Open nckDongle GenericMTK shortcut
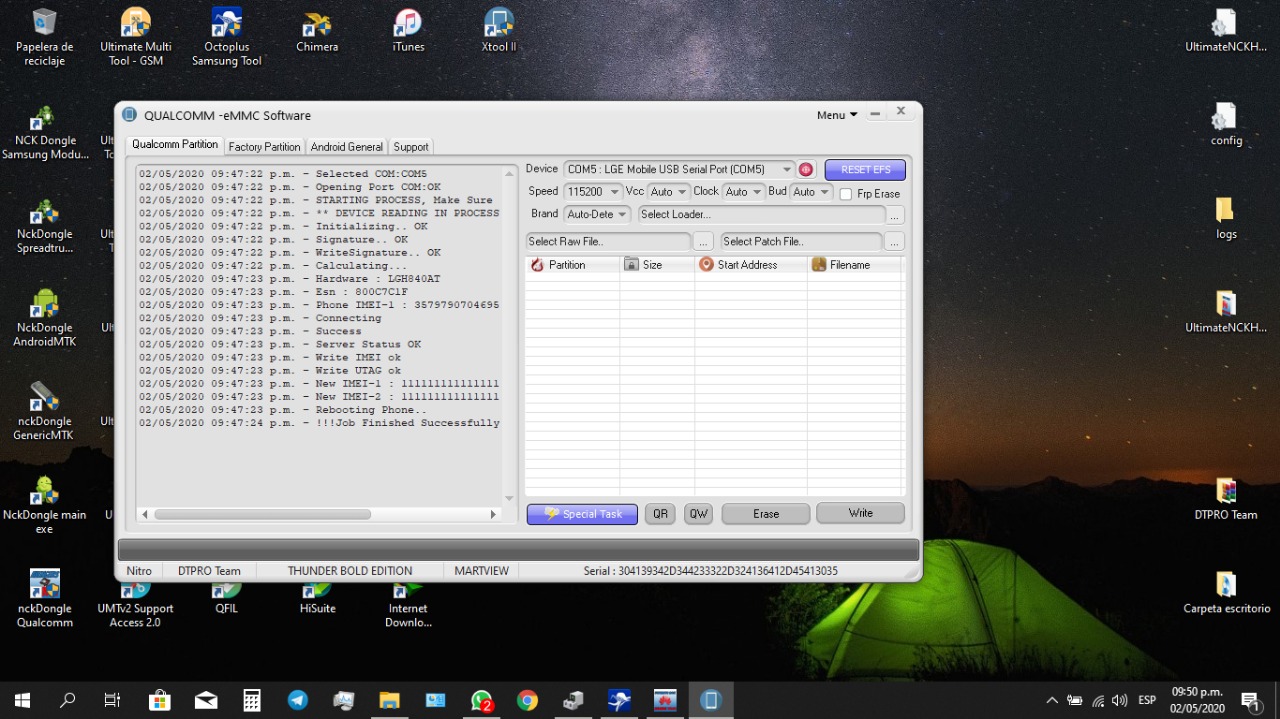1280x719 pixels. click(x=44, y=412)
